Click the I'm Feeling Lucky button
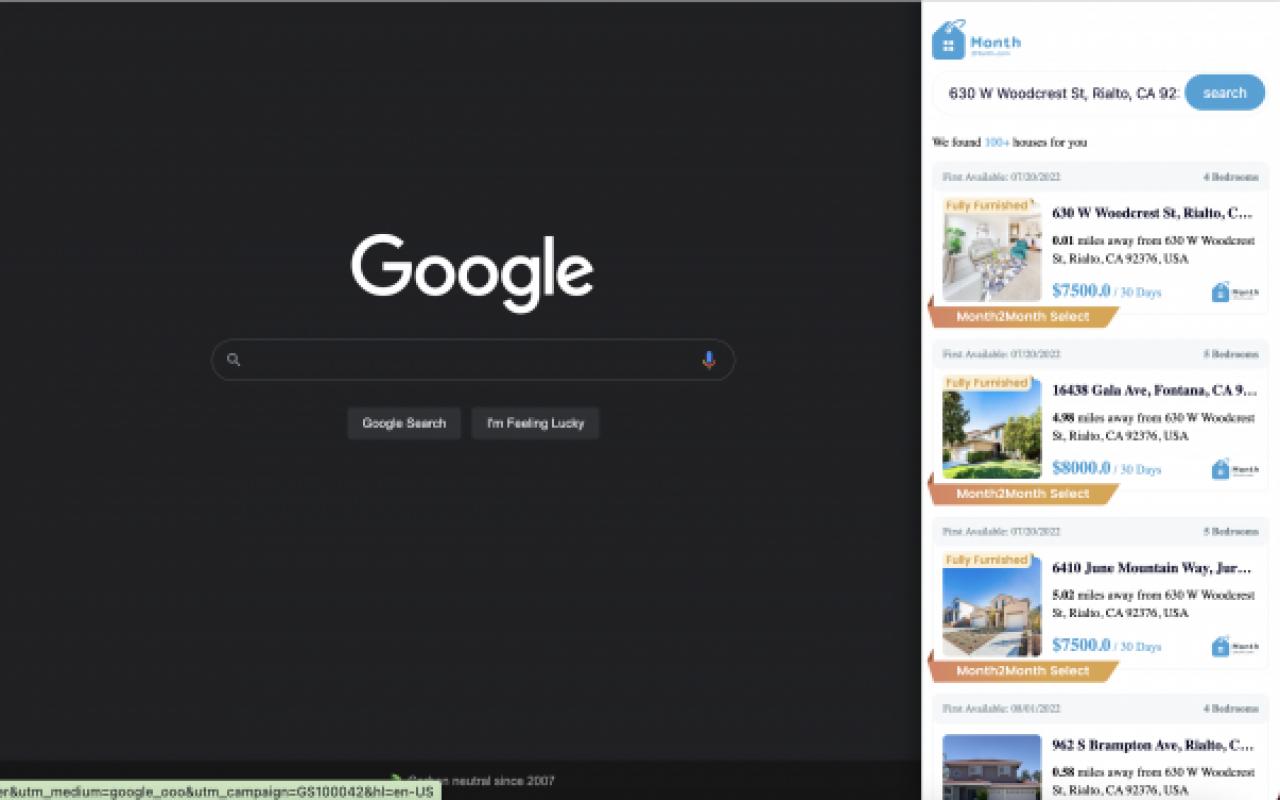 pos(535,423)
